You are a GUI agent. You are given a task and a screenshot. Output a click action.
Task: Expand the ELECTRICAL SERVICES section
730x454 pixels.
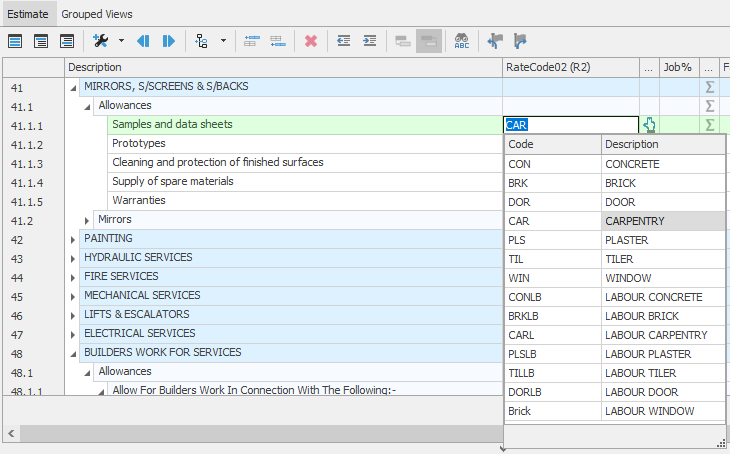73,335
